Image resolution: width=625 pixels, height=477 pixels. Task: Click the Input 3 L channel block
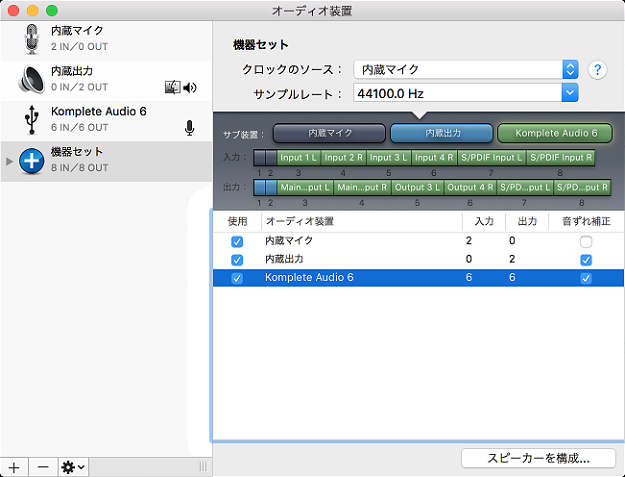(x=388, y=158)
